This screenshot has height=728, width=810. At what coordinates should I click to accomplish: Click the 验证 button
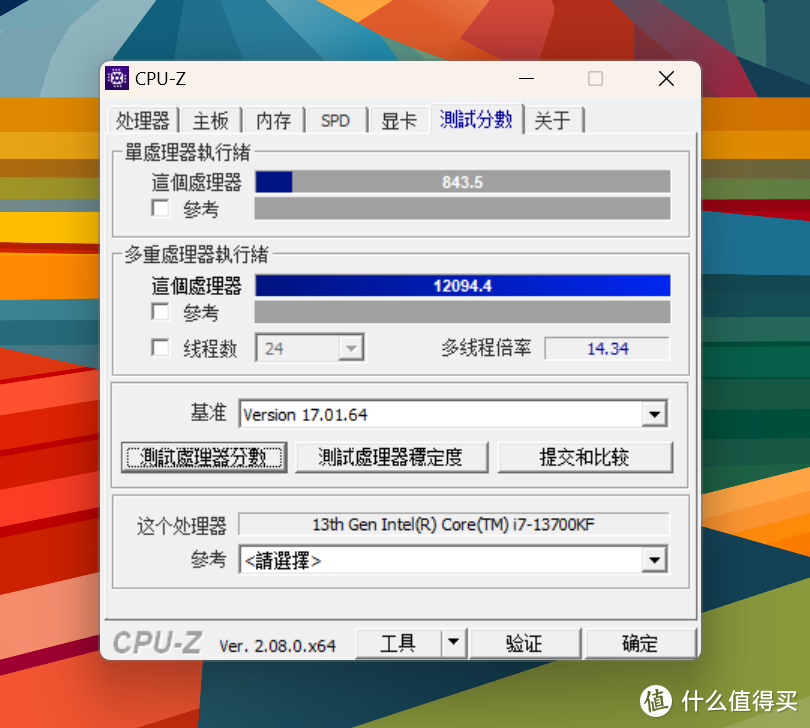(x=525, y=643)
